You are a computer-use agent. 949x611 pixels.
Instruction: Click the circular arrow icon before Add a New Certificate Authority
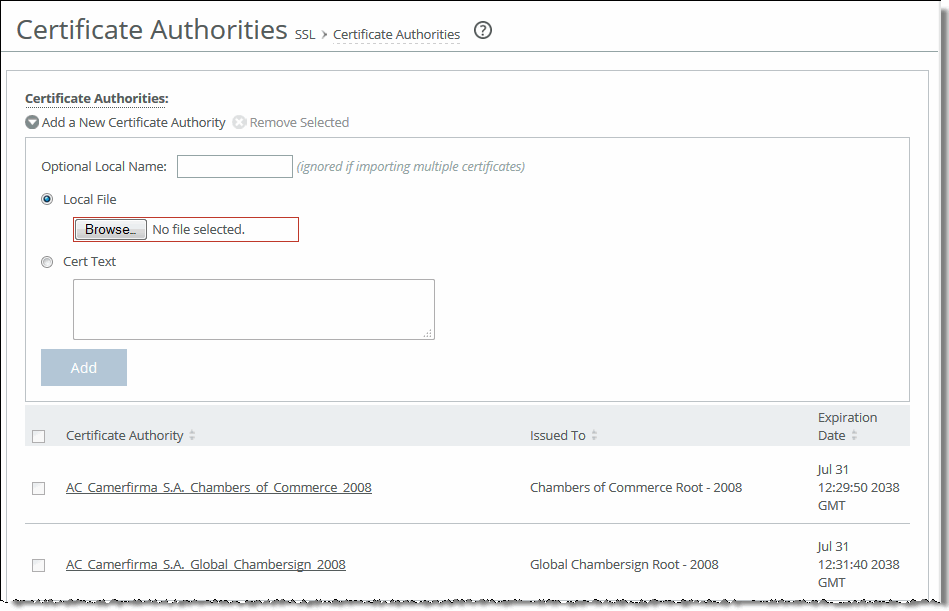(31, 121)
